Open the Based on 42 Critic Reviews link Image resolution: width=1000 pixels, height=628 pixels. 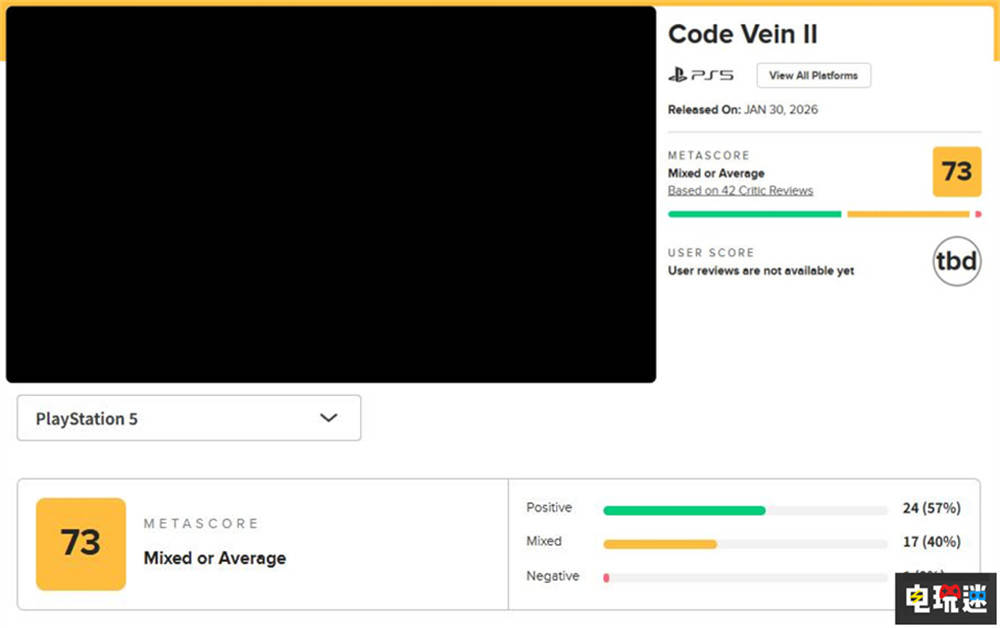coord(740,190)
